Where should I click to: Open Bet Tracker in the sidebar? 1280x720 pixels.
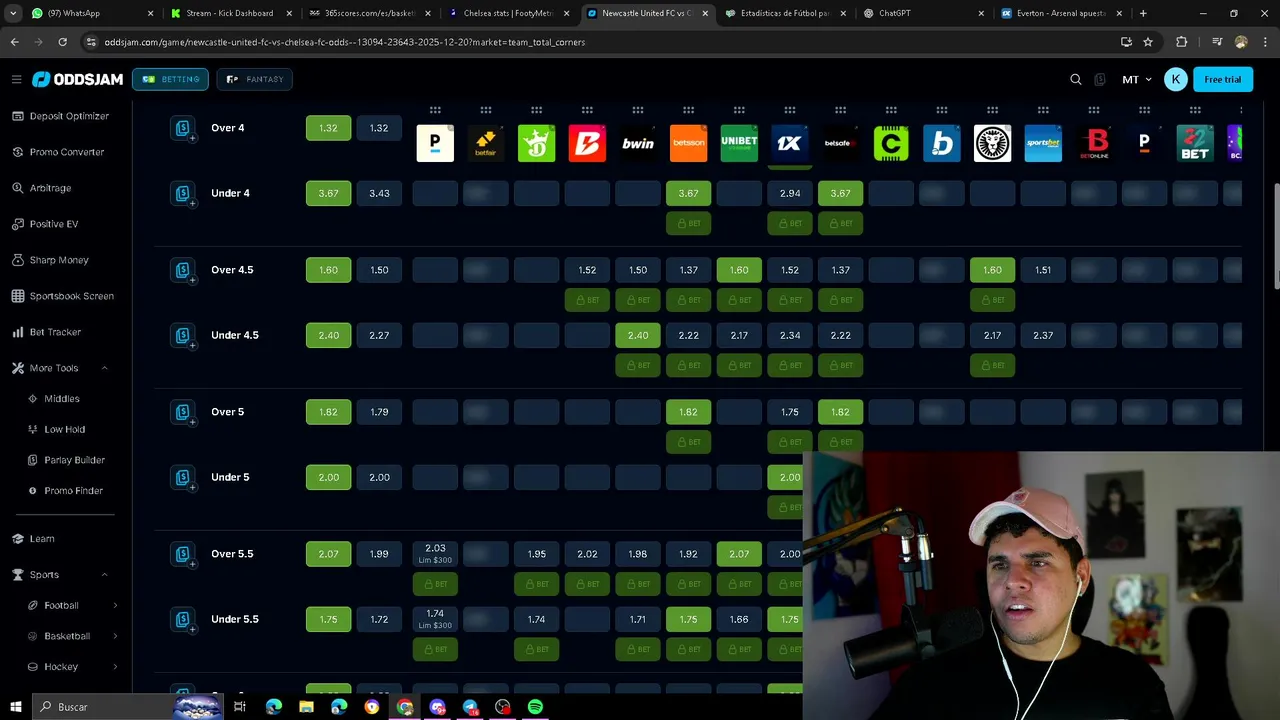(55, 332)
